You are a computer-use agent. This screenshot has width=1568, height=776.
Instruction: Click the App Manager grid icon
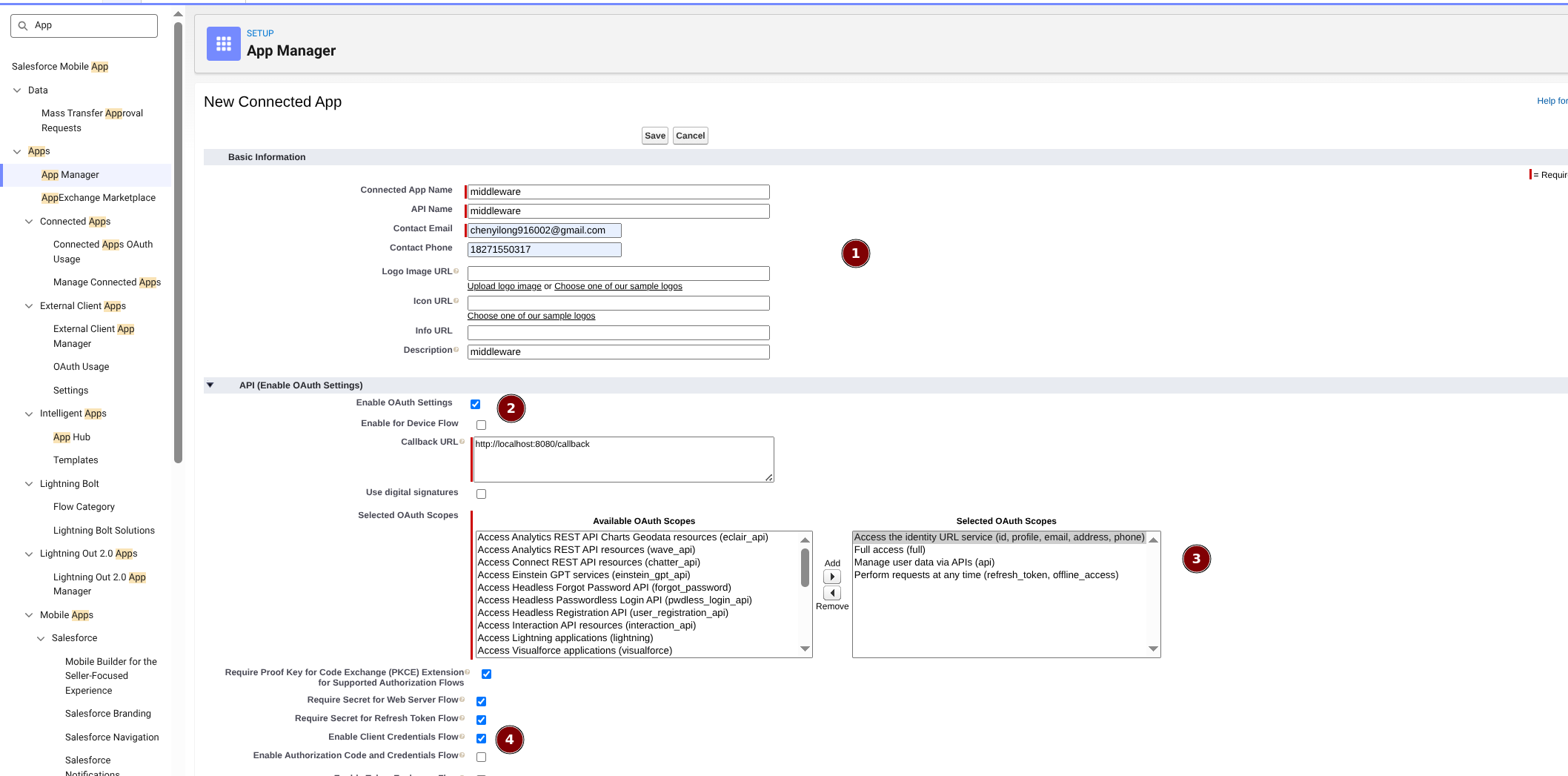[x=223, y=44]
